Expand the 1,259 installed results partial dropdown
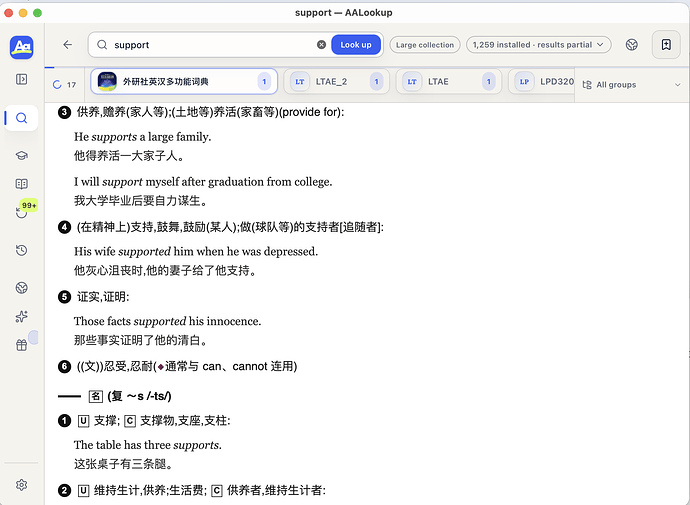The image size is (690, 505). pos(539,44)
